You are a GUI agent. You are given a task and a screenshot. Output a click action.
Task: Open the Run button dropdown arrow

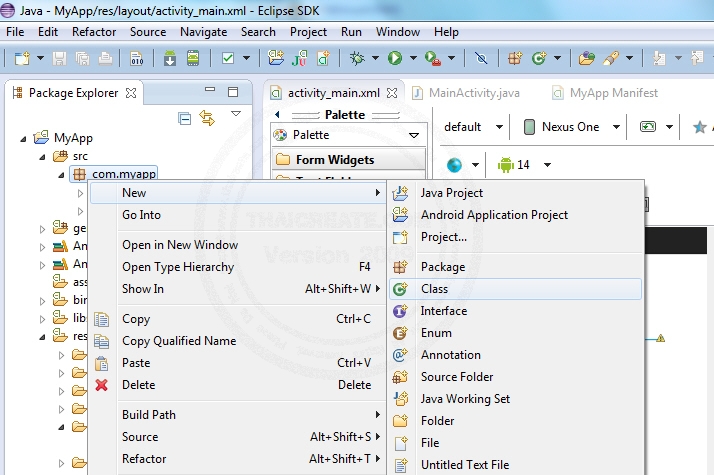[x=413, y=58]
